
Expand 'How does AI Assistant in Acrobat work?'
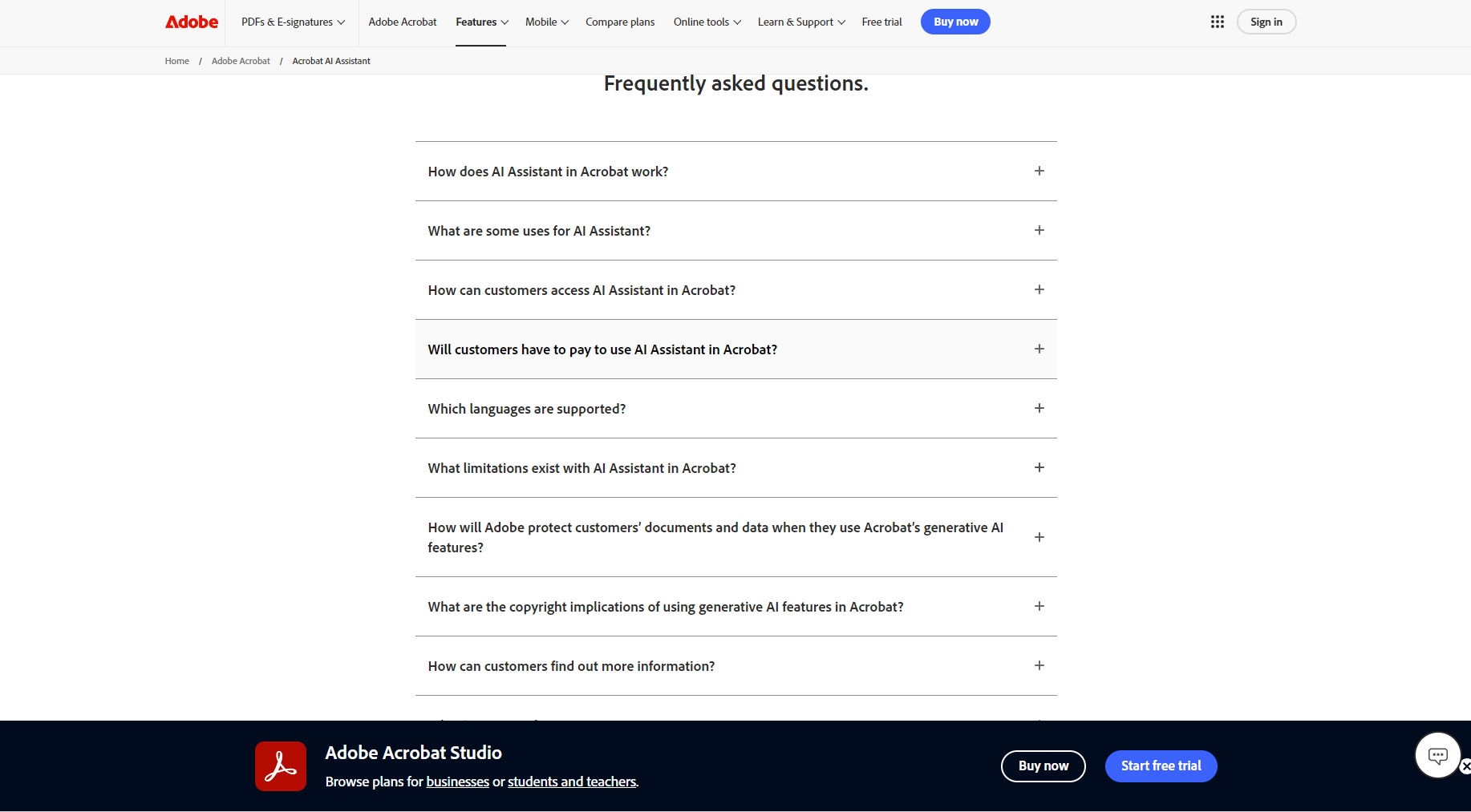click(x=548, y=172)
